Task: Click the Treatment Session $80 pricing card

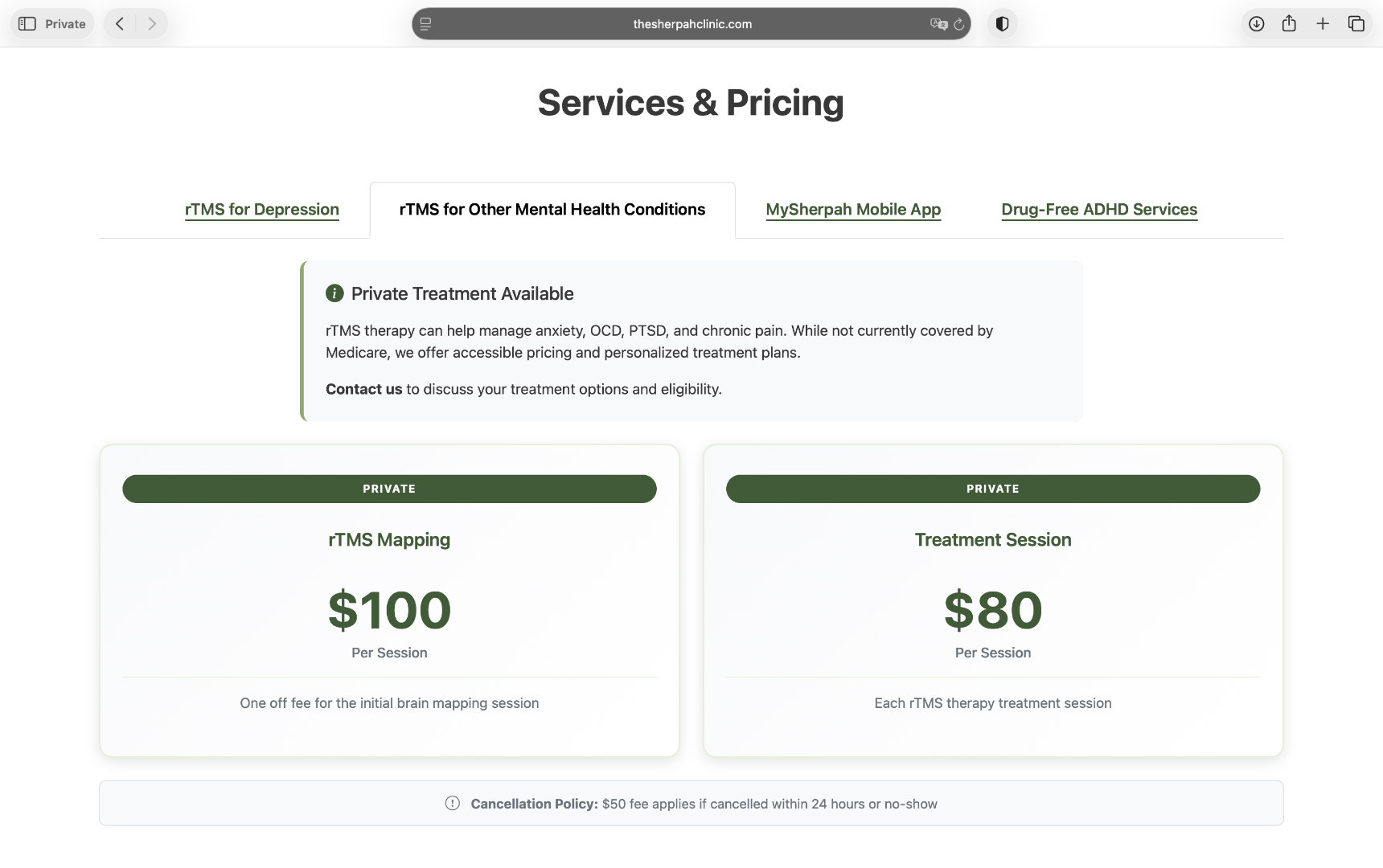Action: 993,600
